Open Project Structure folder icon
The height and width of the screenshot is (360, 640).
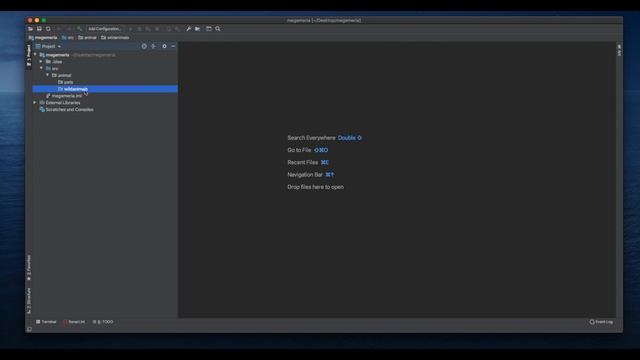[198, 29]
